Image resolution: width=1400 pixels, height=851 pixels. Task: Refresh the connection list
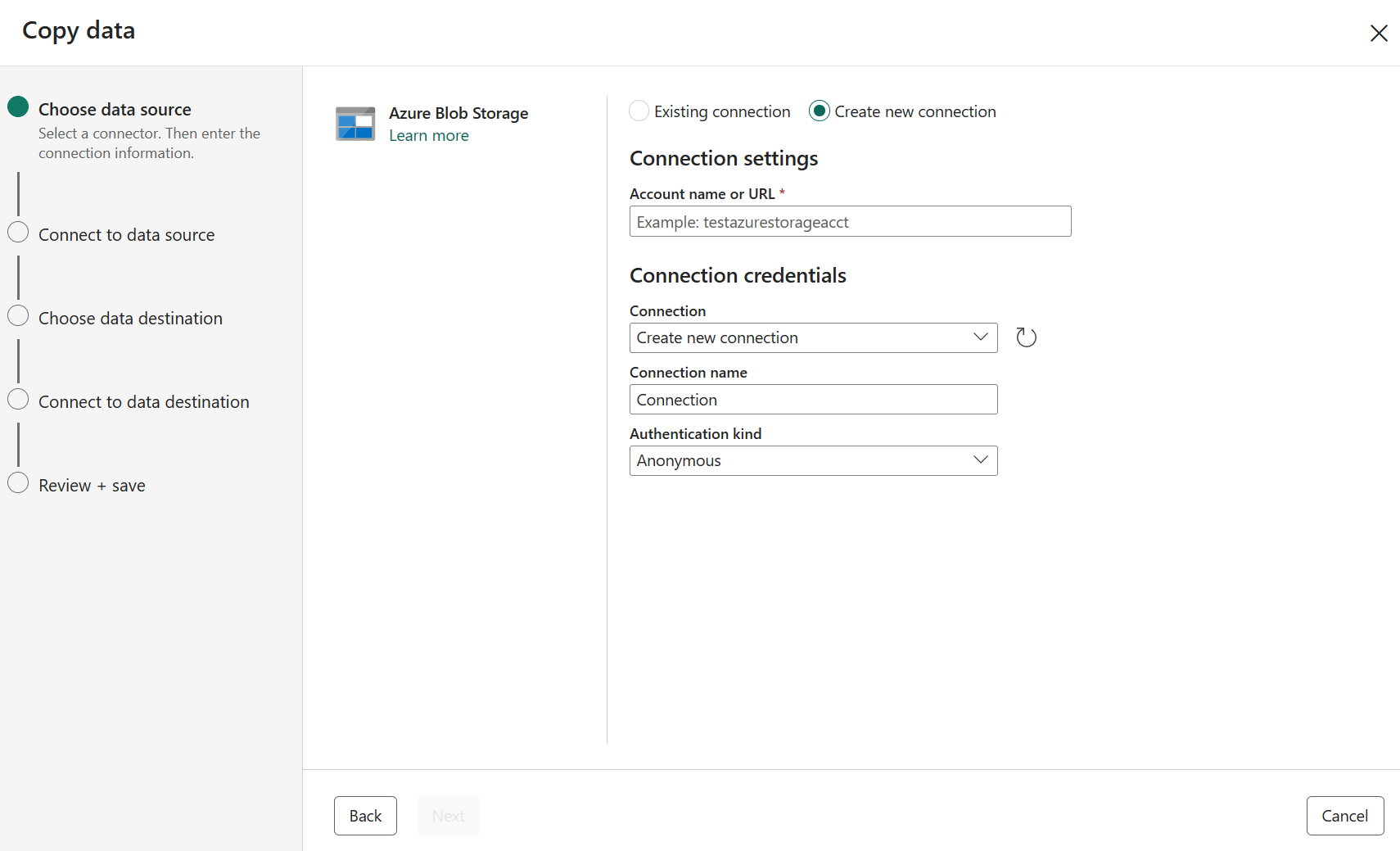point(1026,337)
